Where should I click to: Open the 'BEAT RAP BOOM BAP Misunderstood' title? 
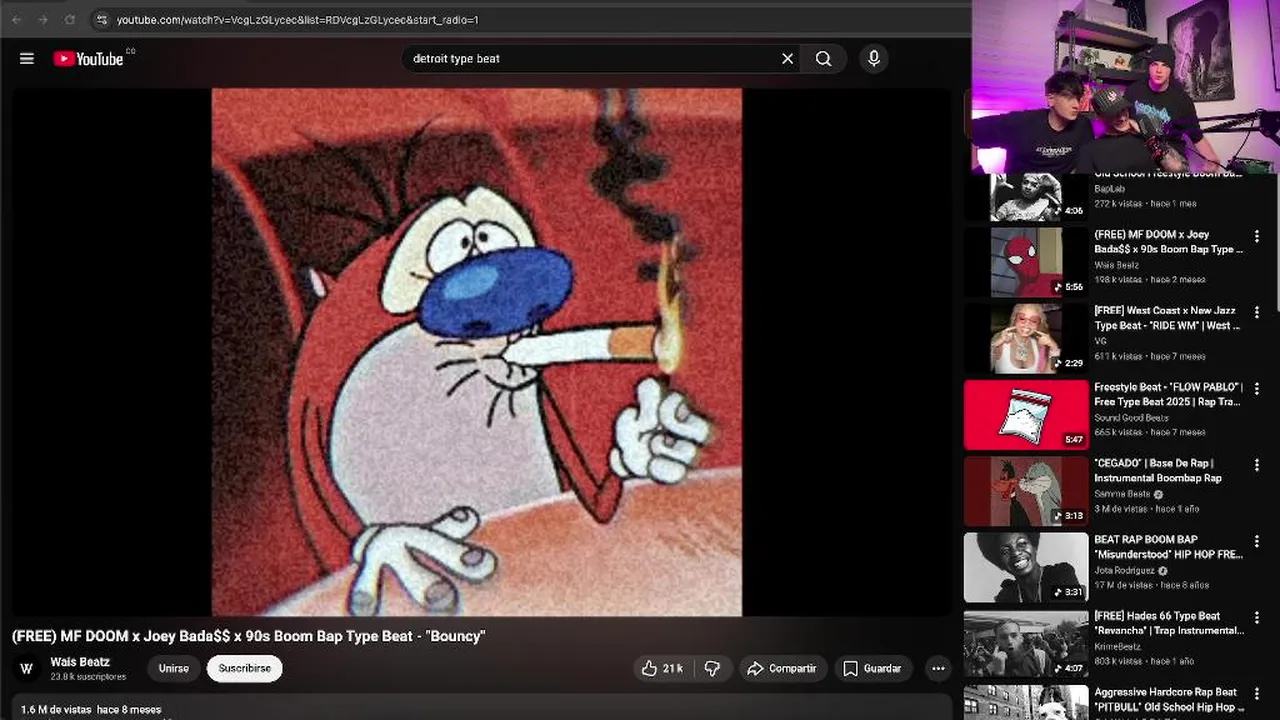point(1168,547)
